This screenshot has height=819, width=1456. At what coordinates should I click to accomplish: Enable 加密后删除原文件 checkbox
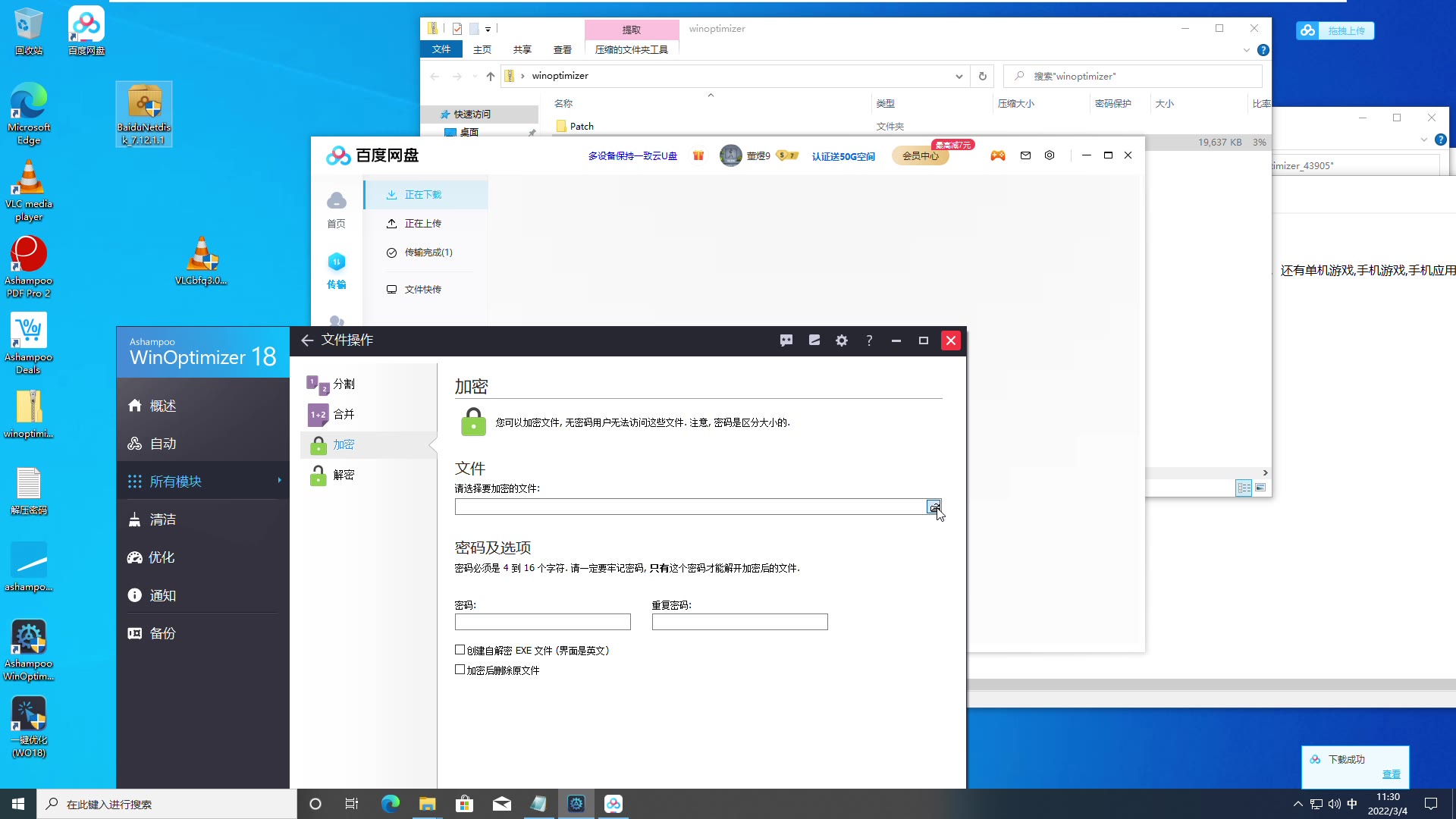click(x=460, y=670)
